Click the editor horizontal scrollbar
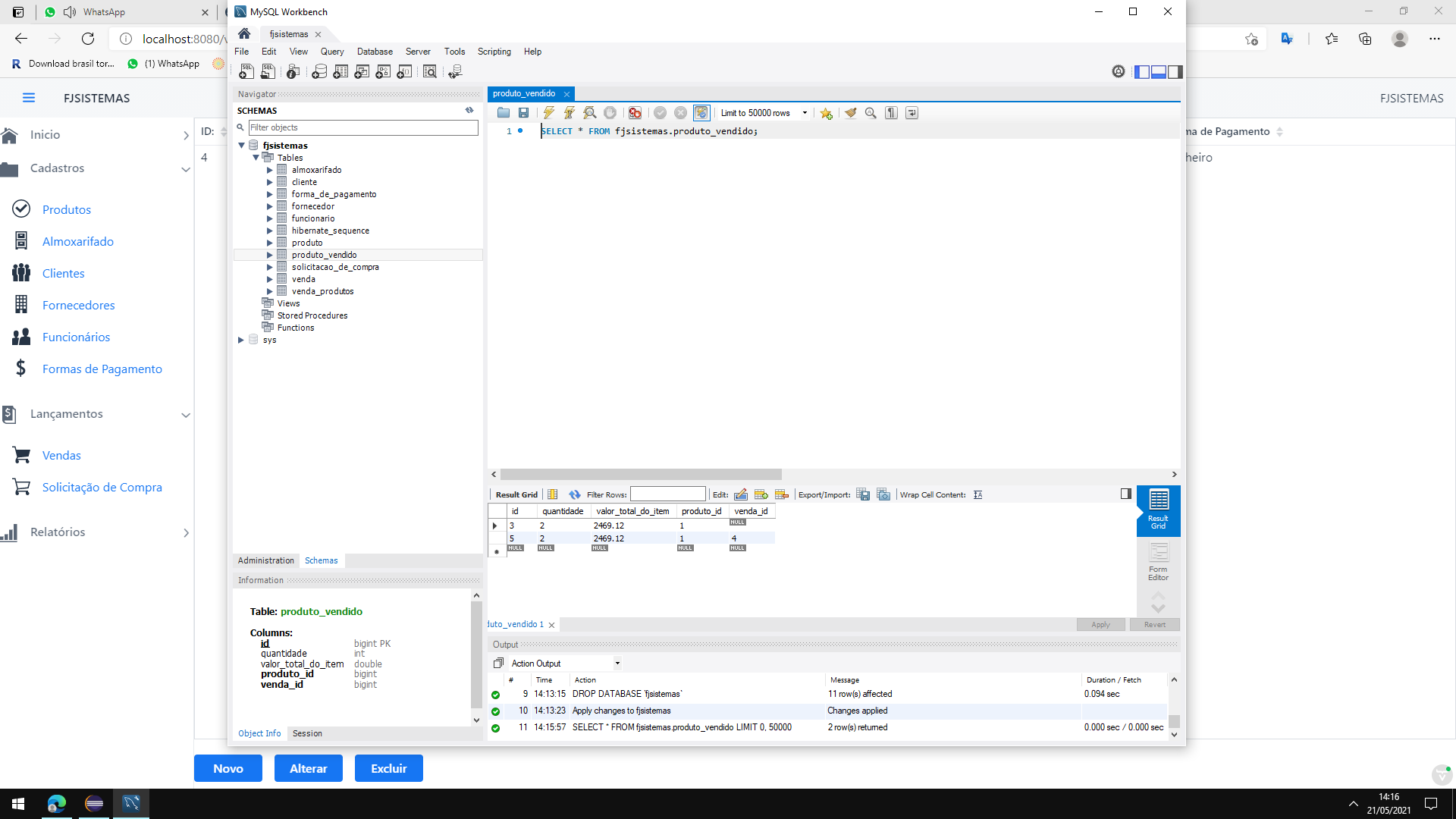The width and height of the screenshot is (1456, 819). coord(641,475)
